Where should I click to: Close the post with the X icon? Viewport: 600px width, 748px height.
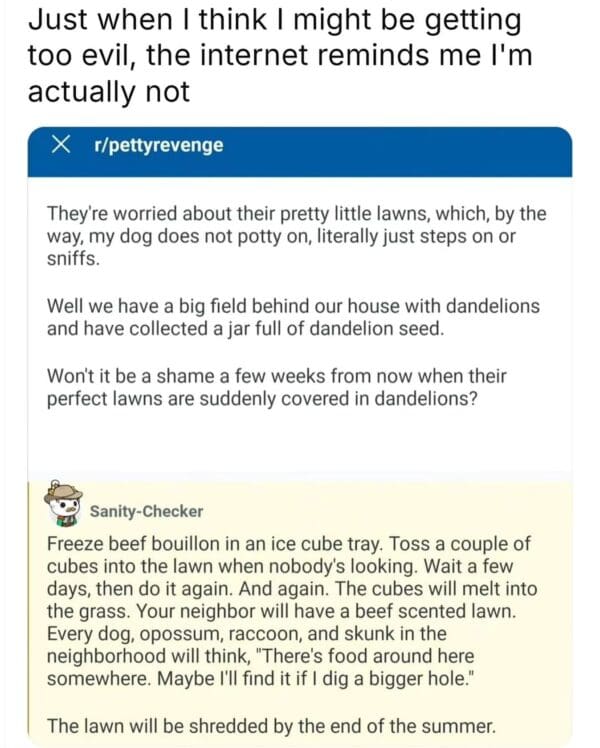(x=62, y=146)
